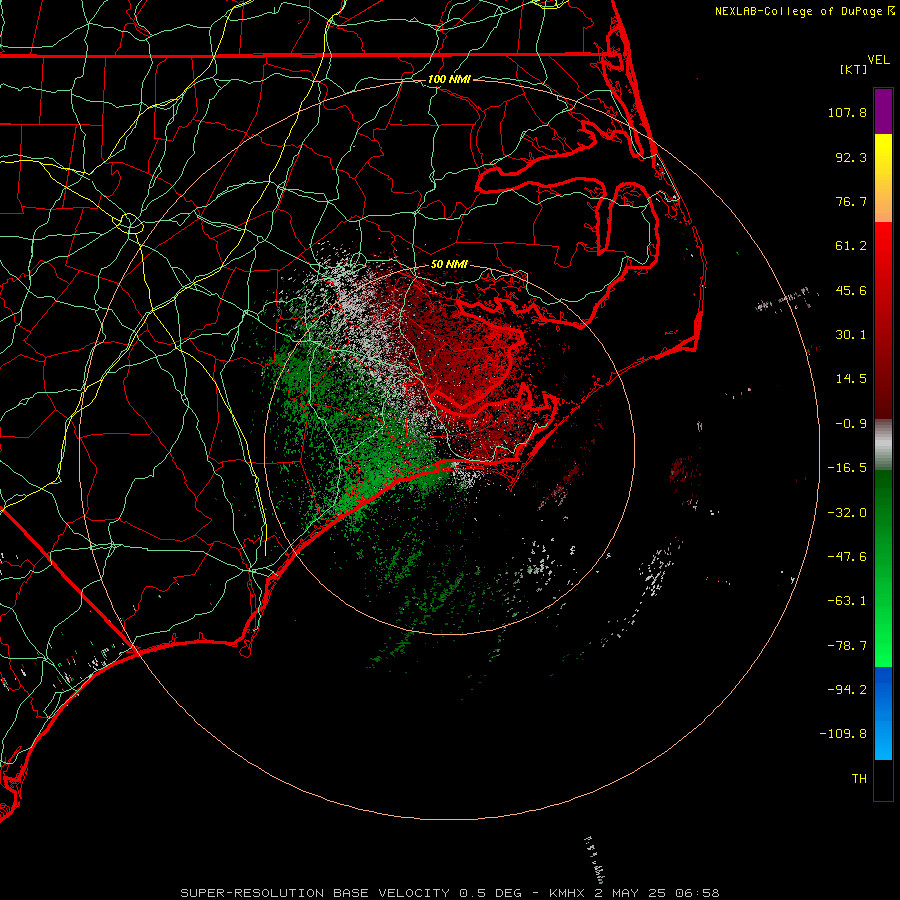900x900 pixels.
Task: Click the -109.8 velocity scale value
Action: [843, 734]
